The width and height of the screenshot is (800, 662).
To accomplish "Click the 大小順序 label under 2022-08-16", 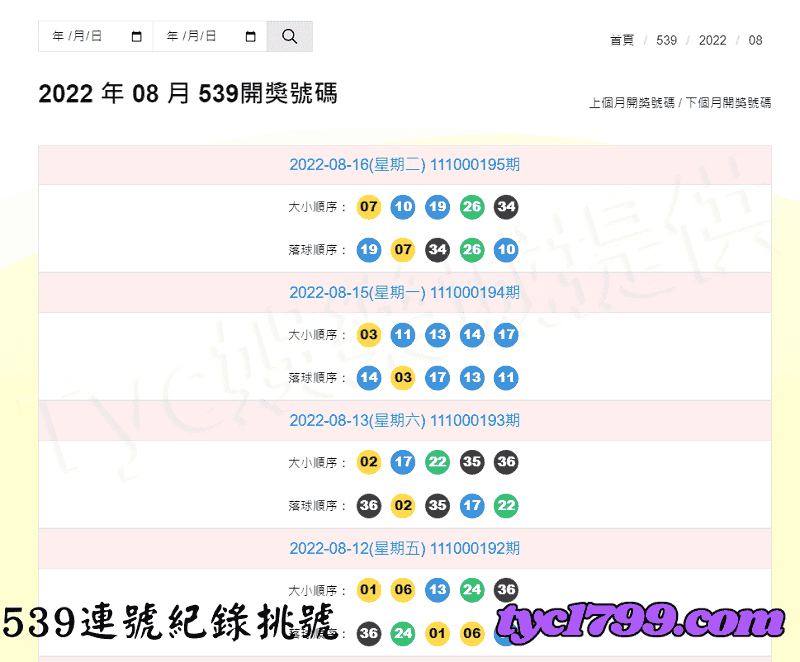I will [x=317, y=207].
